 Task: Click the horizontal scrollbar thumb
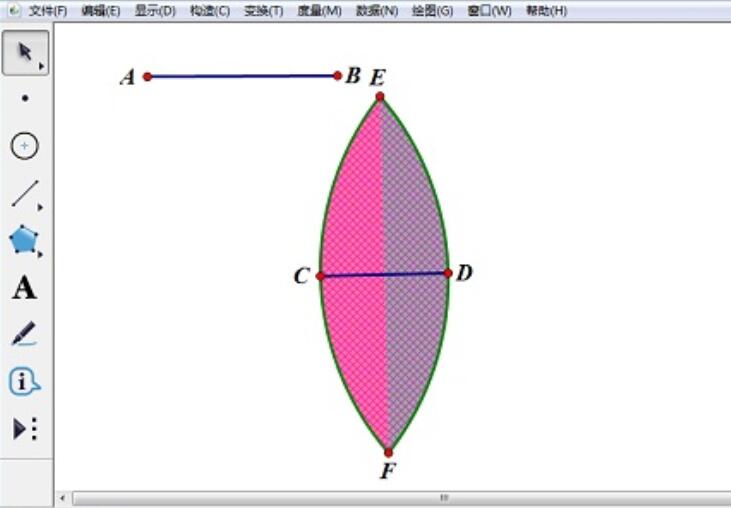pos(402,498)
